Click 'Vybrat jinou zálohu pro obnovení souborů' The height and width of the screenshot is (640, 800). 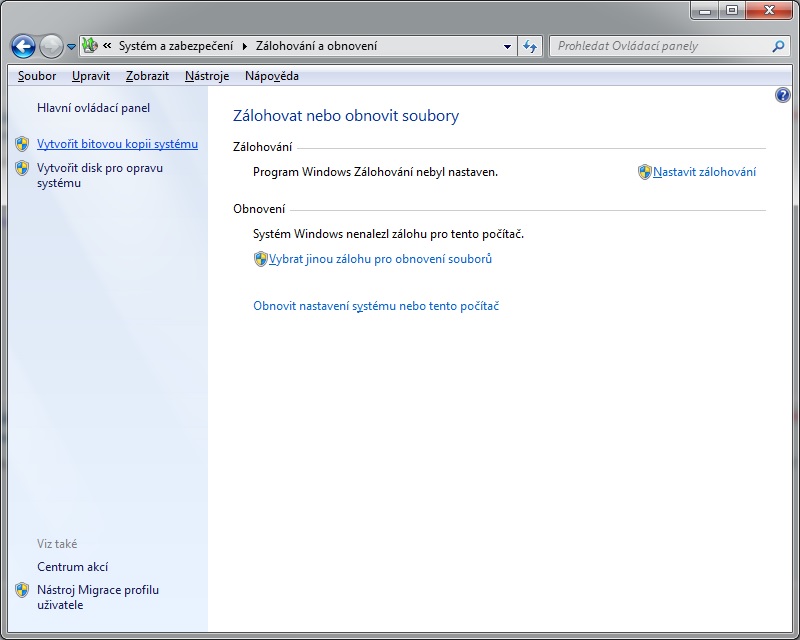pyautogui.click(x=380, y=259)
